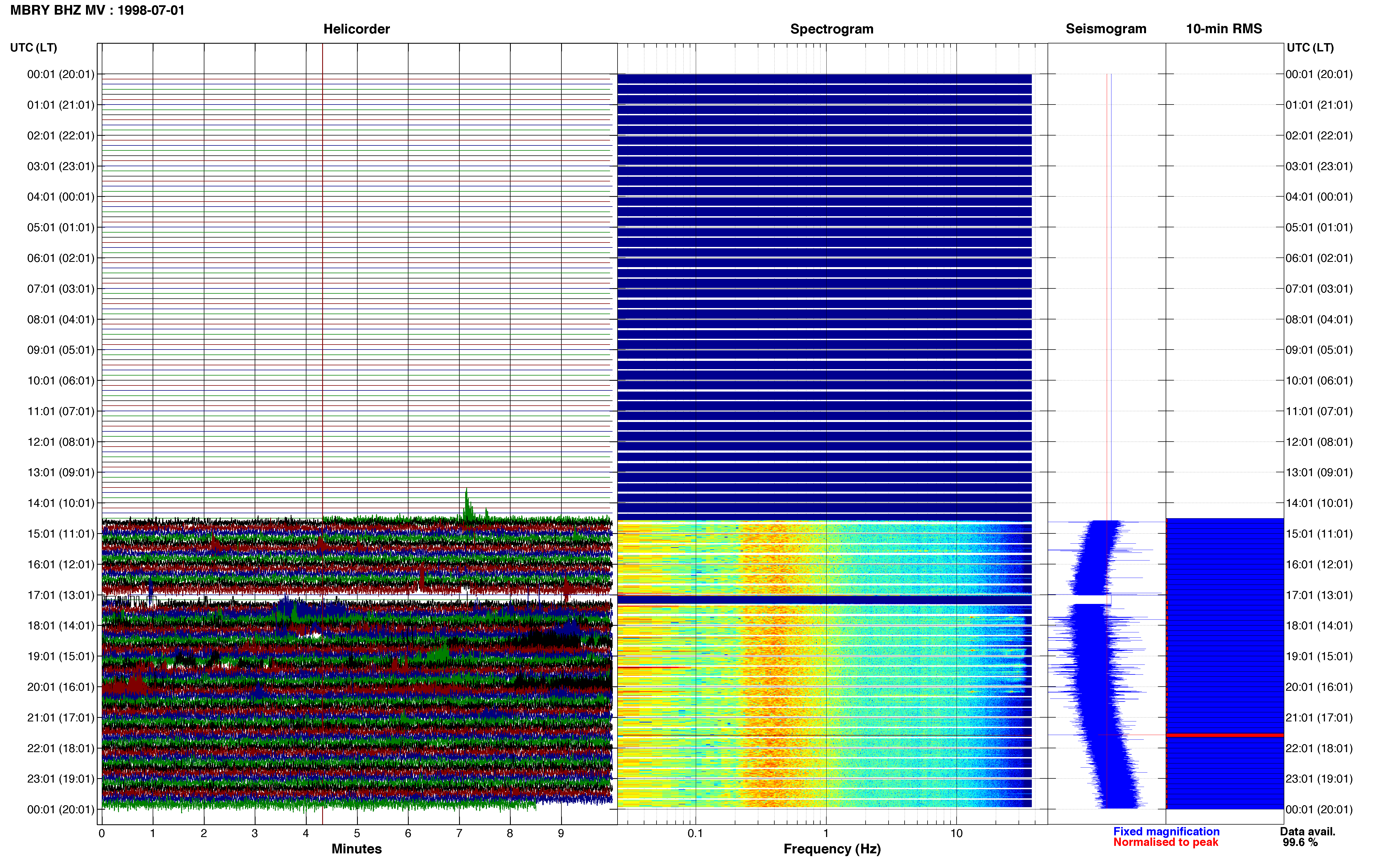
Task: Select the Fixed magnification legend text
Action: point(1166,831)
